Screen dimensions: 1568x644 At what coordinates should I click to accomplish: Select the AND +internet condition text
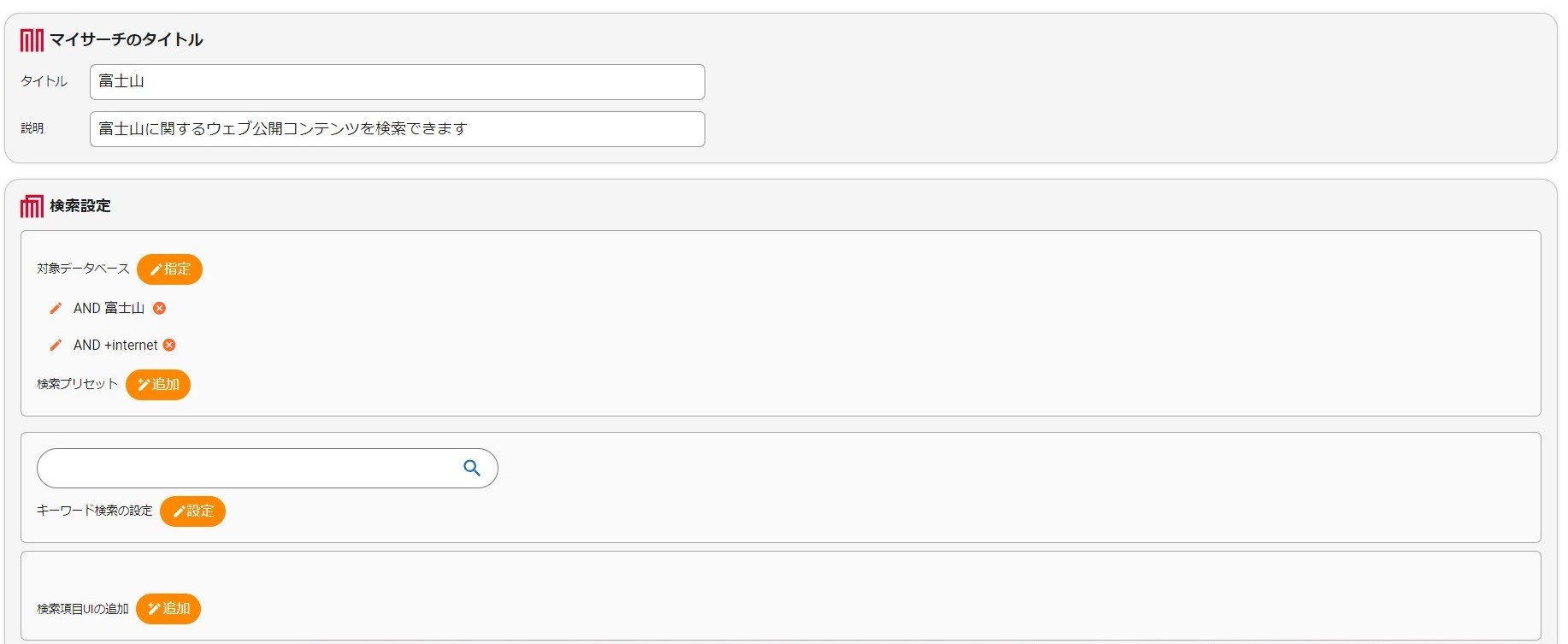[115, 345]
